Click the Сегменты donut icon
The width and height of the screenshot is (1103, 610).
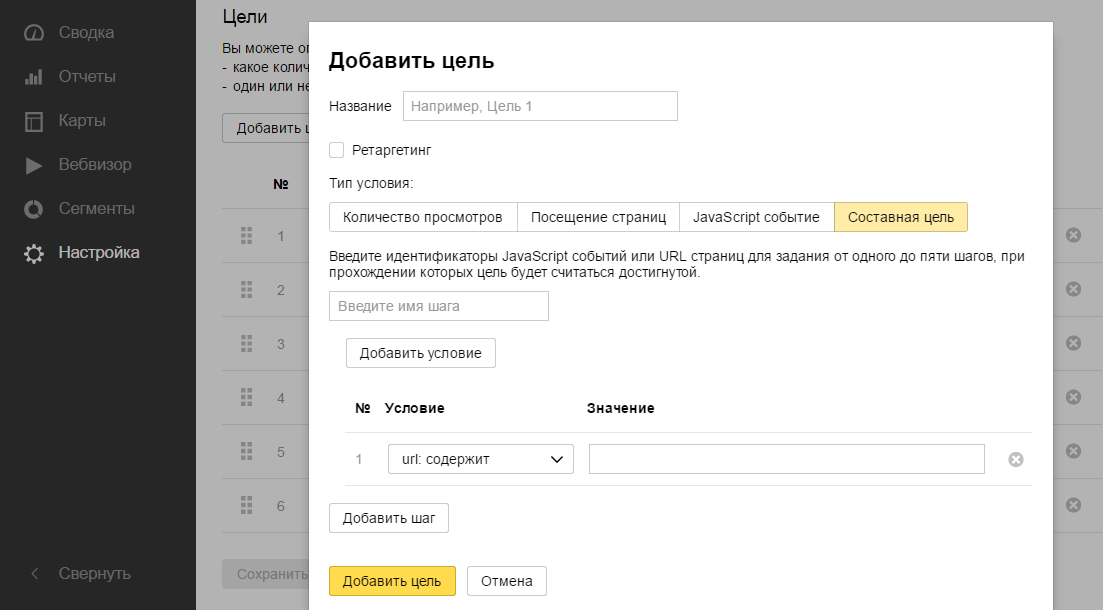34,209
